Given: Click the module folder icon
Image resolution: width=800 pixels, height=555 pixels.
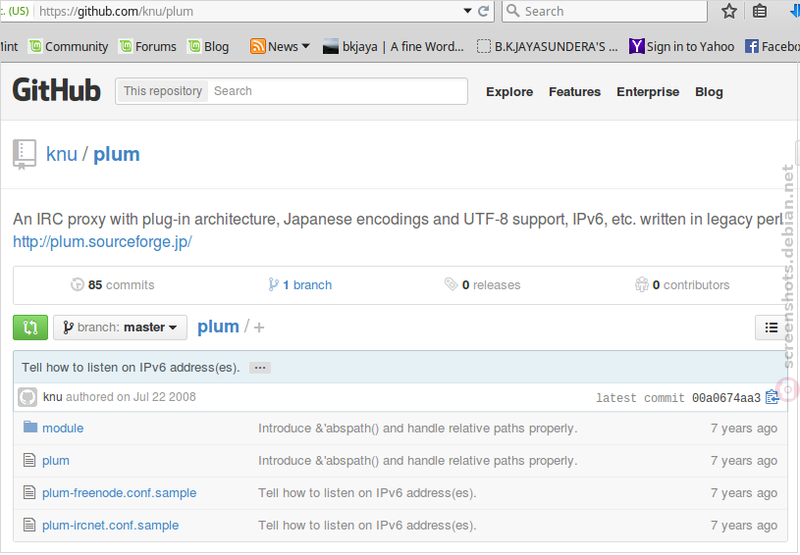Looking at the screenshot, I should pos(30,427).
